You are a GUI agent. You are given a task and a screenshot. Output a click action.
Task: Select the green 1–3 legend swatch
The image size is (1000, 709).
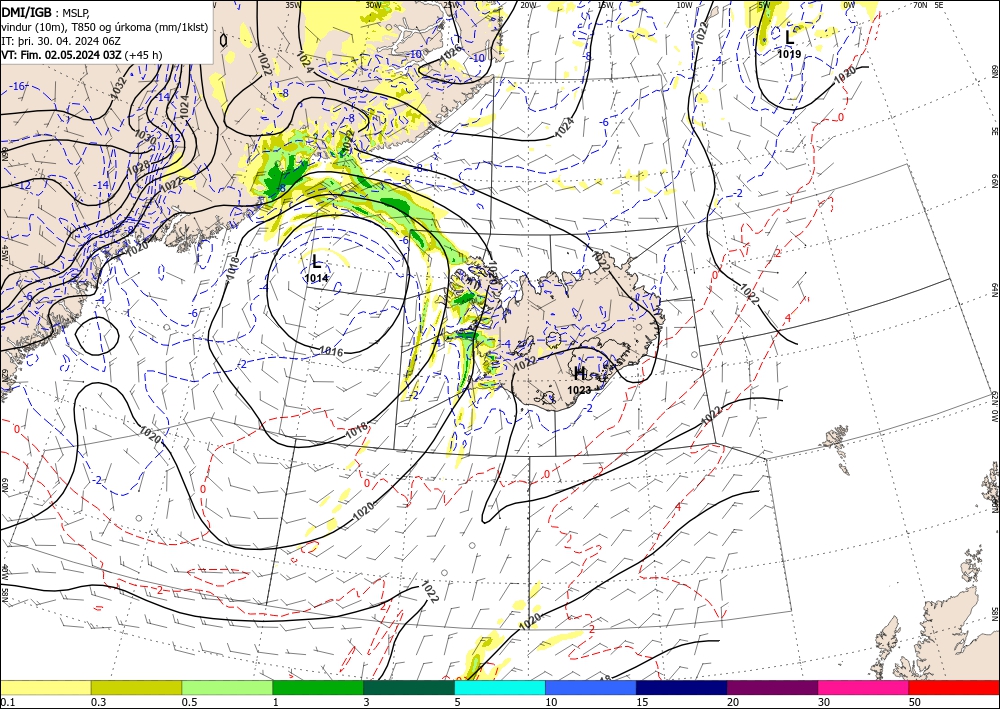318,687
